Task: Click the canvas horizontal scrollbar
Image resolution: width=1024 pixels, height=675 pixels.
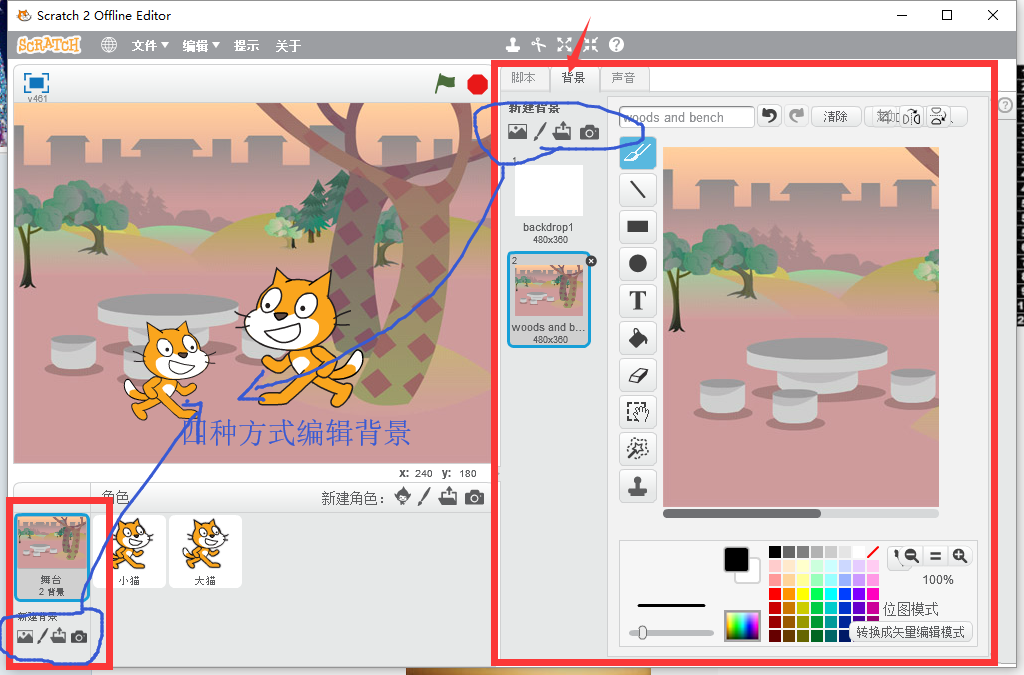Action: [741, 514]
